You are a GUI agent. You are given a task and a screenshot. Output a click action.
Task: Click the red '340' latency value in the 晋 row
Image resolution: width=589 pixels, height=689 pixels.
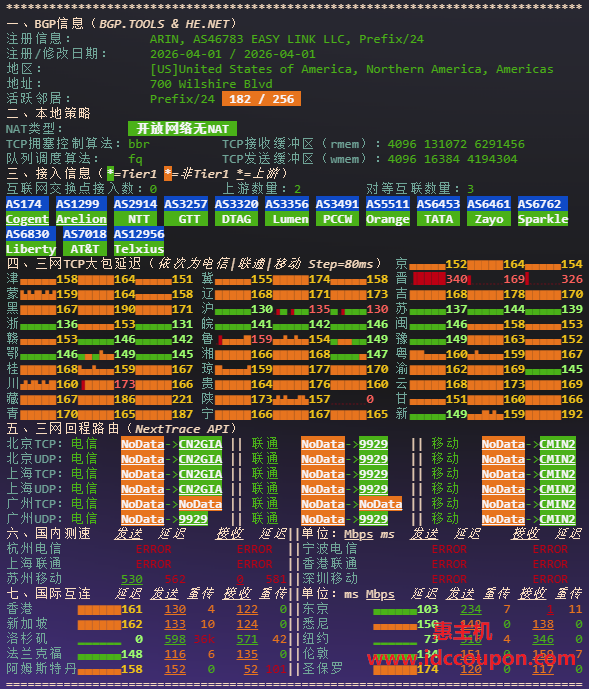[x=456, y=279]
